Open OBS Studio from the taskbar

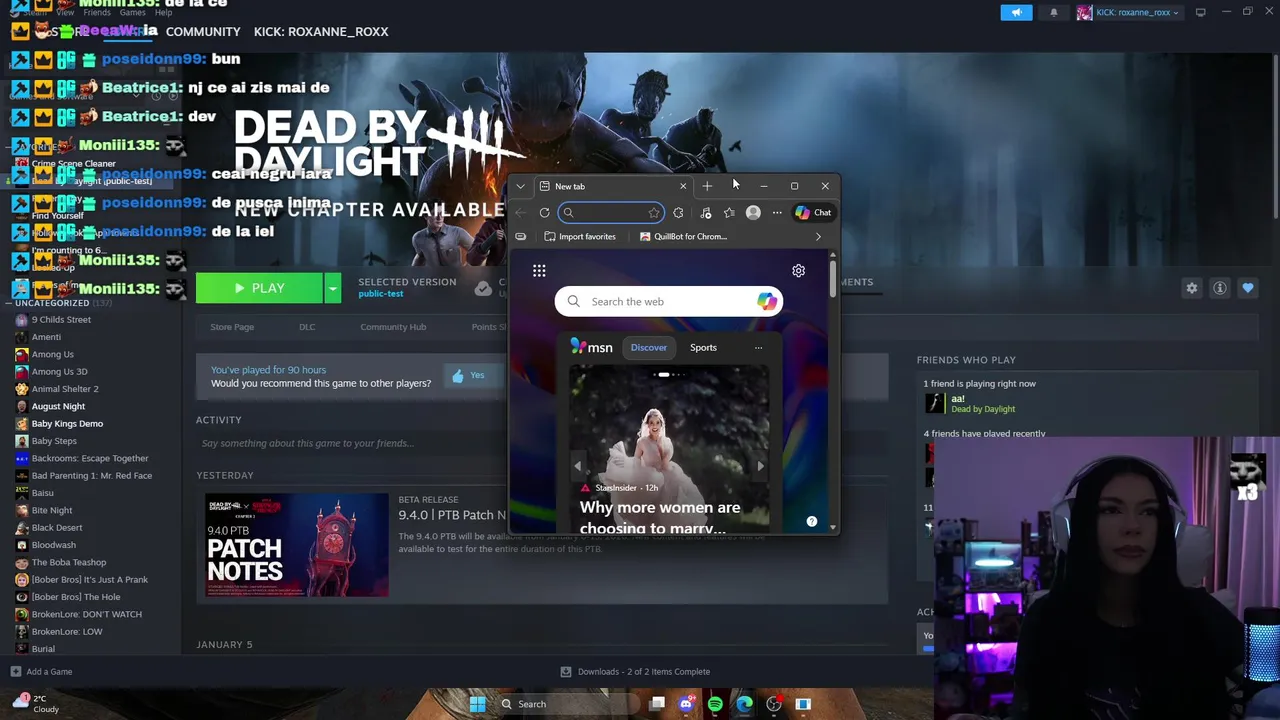click(x=774, y=704)
